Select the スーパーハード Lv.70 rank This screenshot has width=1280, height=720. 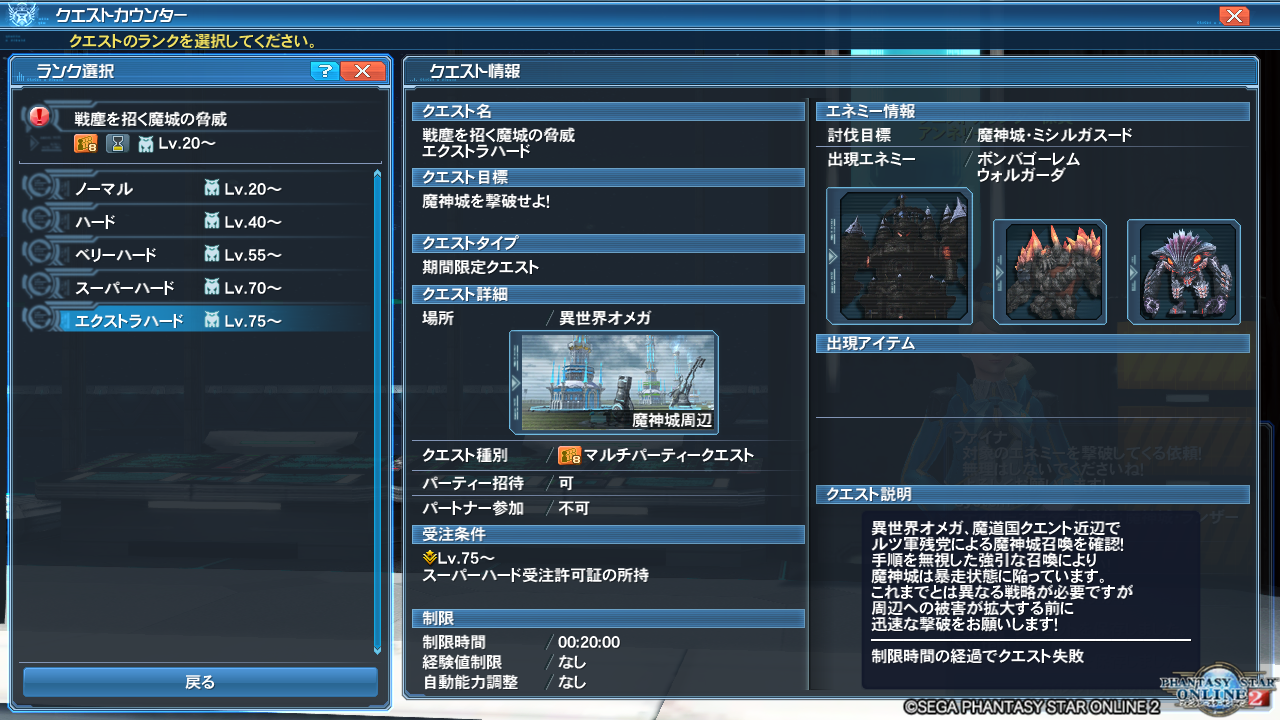pos(196,288)
